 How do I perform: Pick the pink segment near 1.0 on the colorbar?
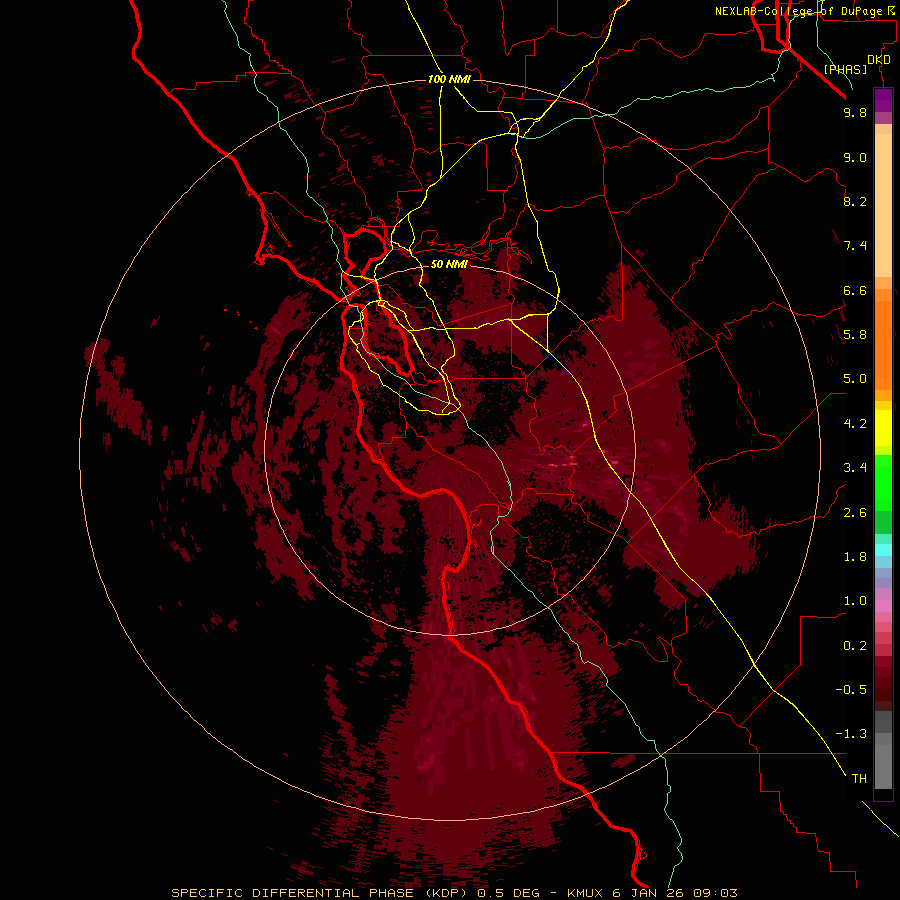click(883, 606)
